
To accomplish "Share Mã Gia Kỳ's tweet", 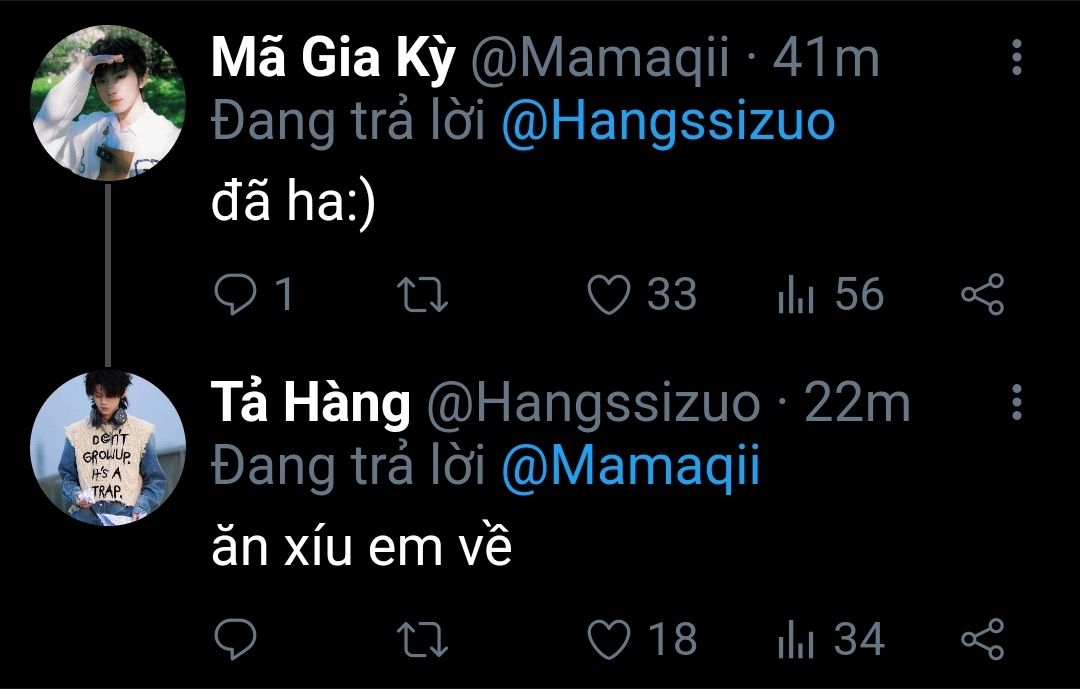I will tap(982, 295).
